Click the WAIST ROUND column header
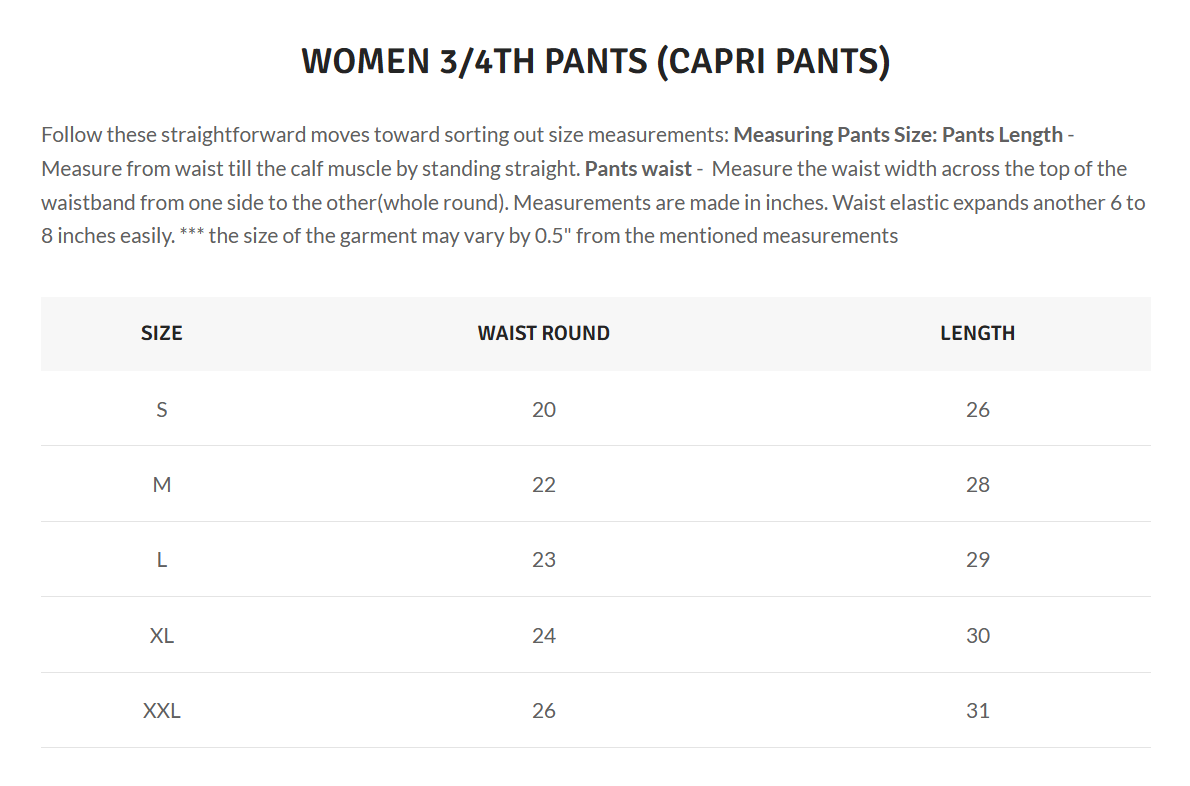This screenshot has width=1190, height=786. 544,334
